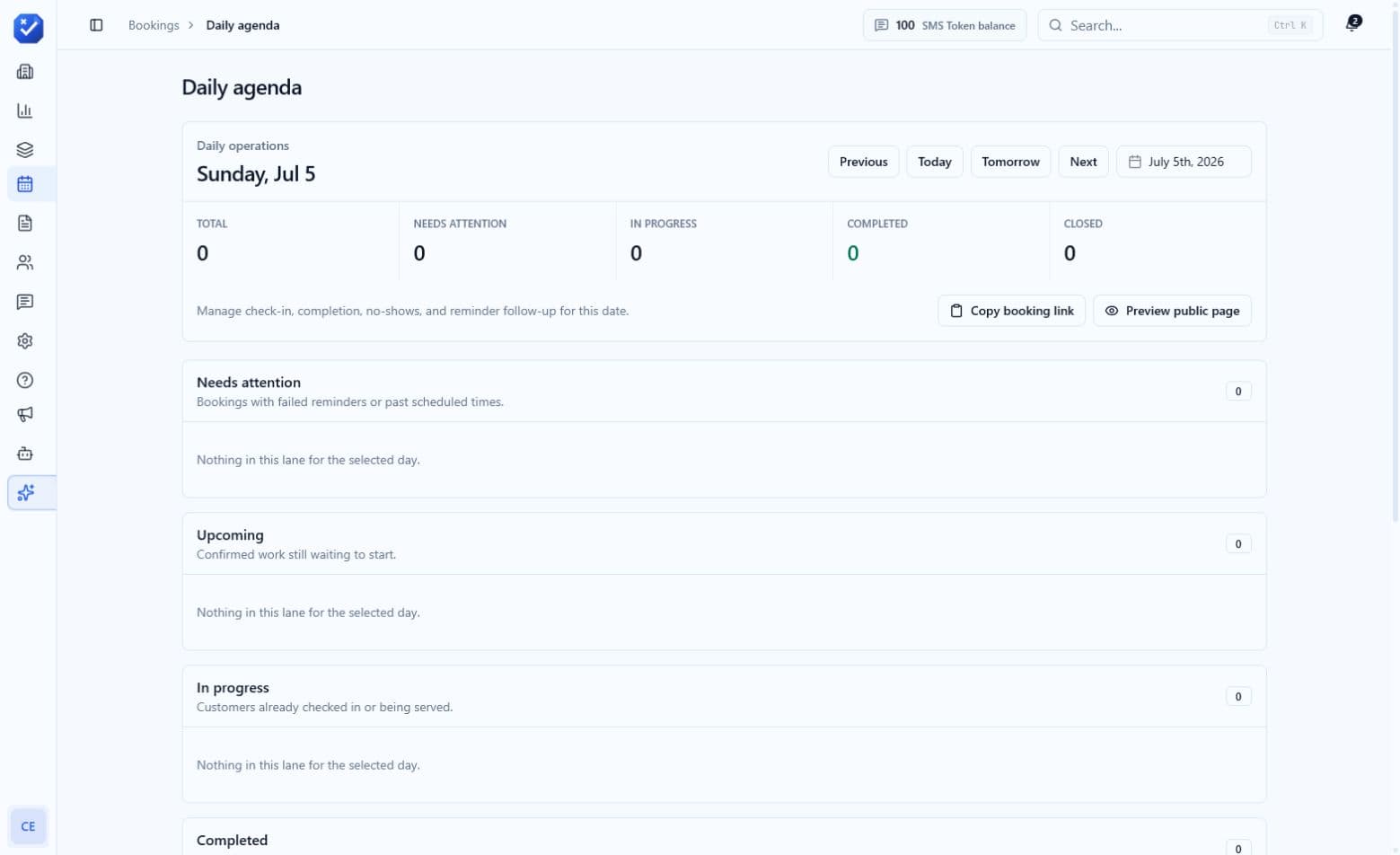1400x855 pixels.
Task: Click the Upcoming lane count badge
Action: point(1238,544)
